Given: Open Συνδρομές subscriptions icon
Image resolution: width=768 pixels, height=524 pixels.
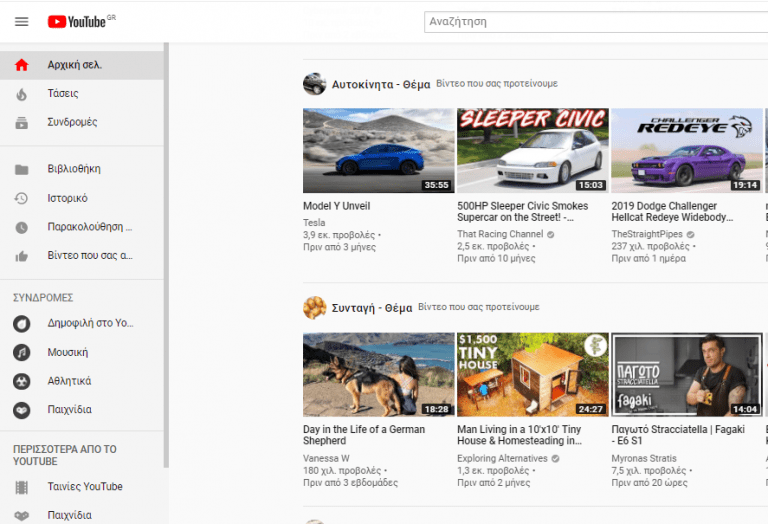Looking at the screenshot, I should (21, 123).
